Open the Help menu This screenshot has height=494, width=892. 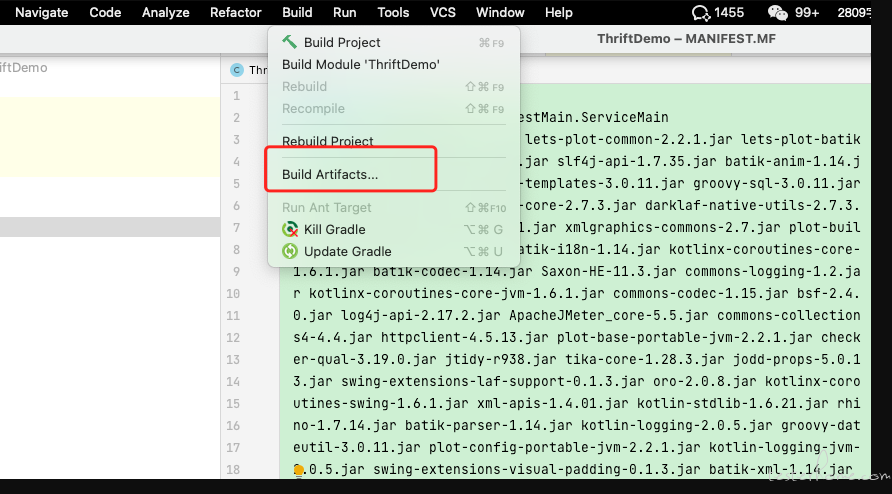pos(559,13)
